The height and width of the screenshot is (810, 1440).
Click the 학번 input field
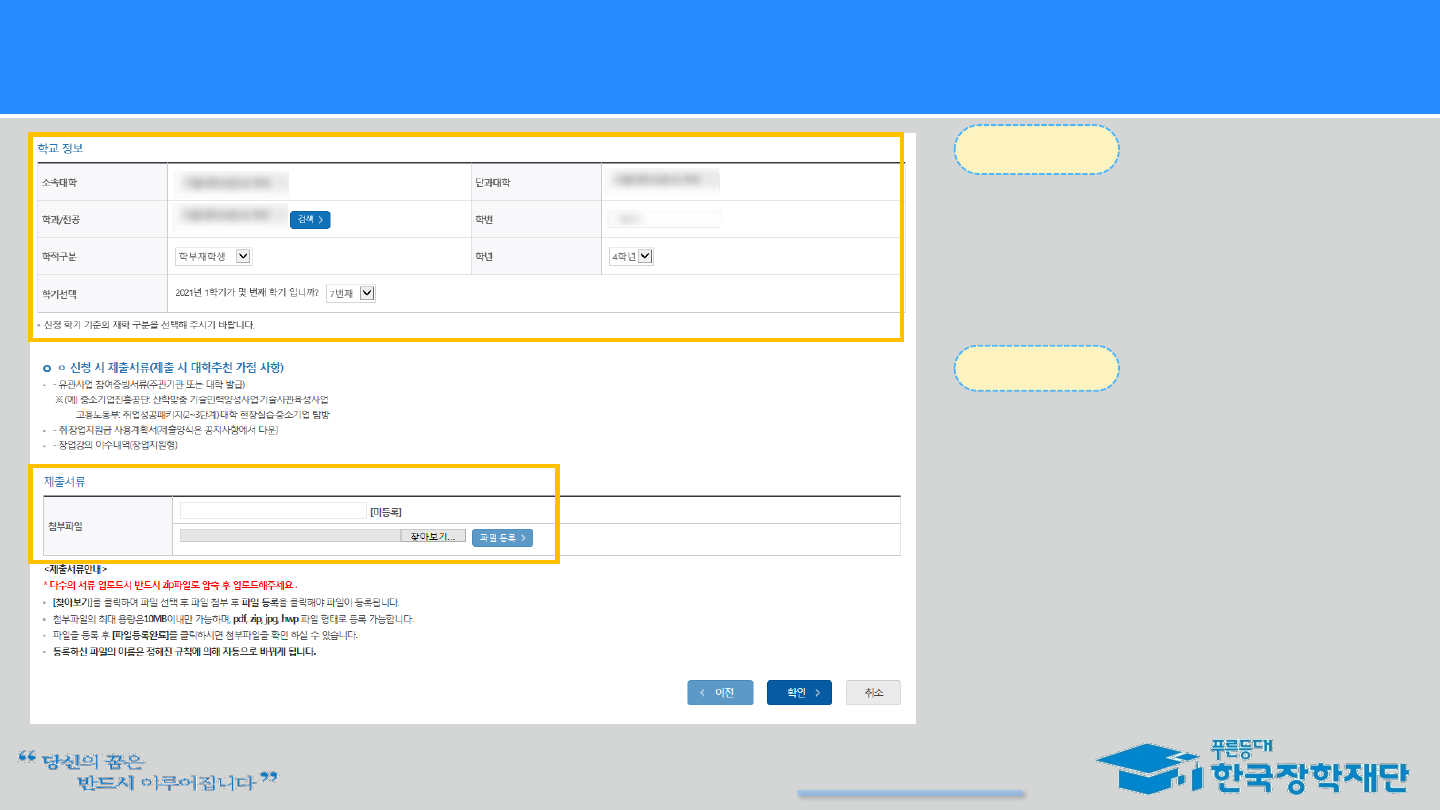pos(665,218)
